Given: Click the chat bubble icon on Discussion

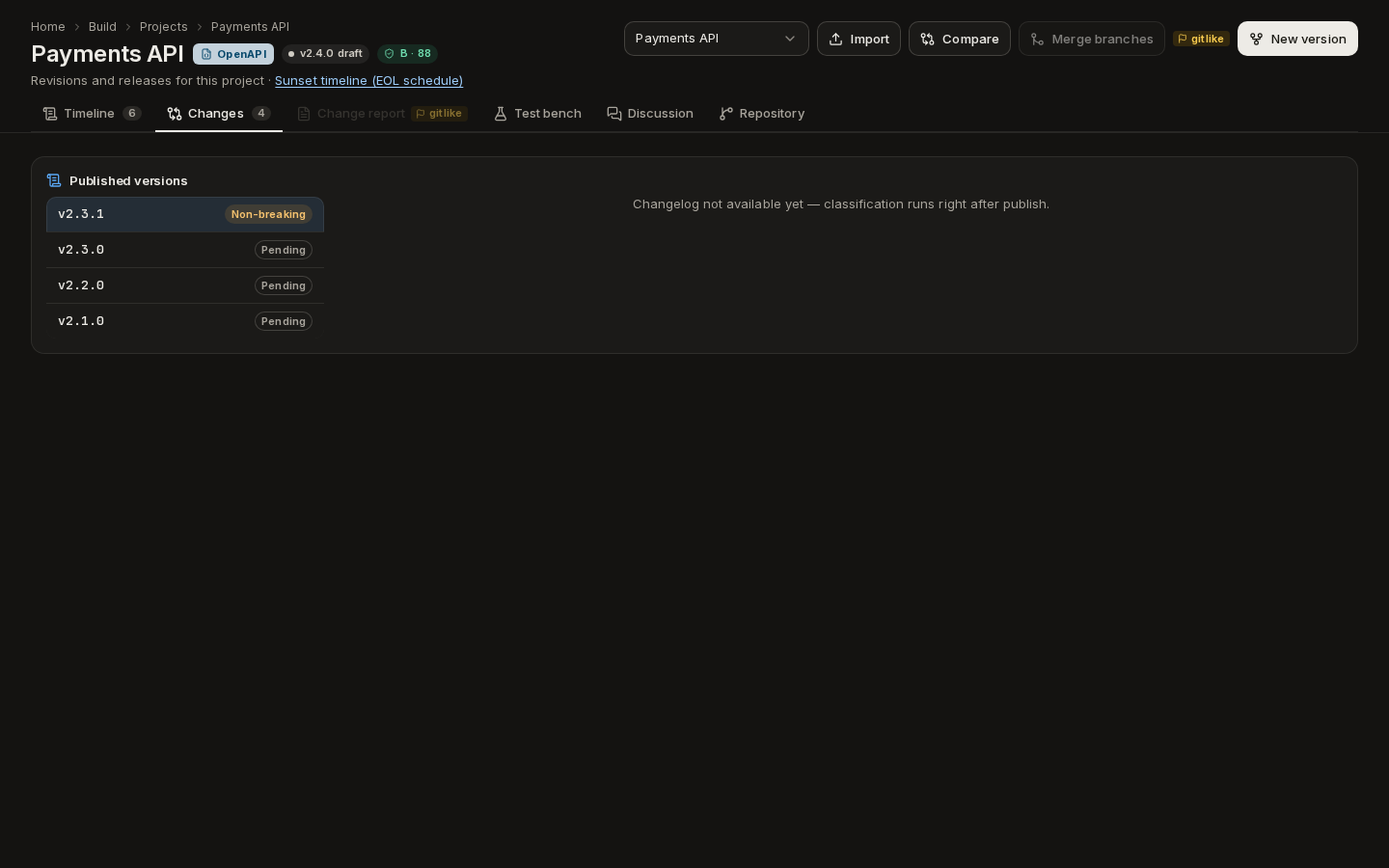Looking at the screenshot, I should (x=614, y=114).
